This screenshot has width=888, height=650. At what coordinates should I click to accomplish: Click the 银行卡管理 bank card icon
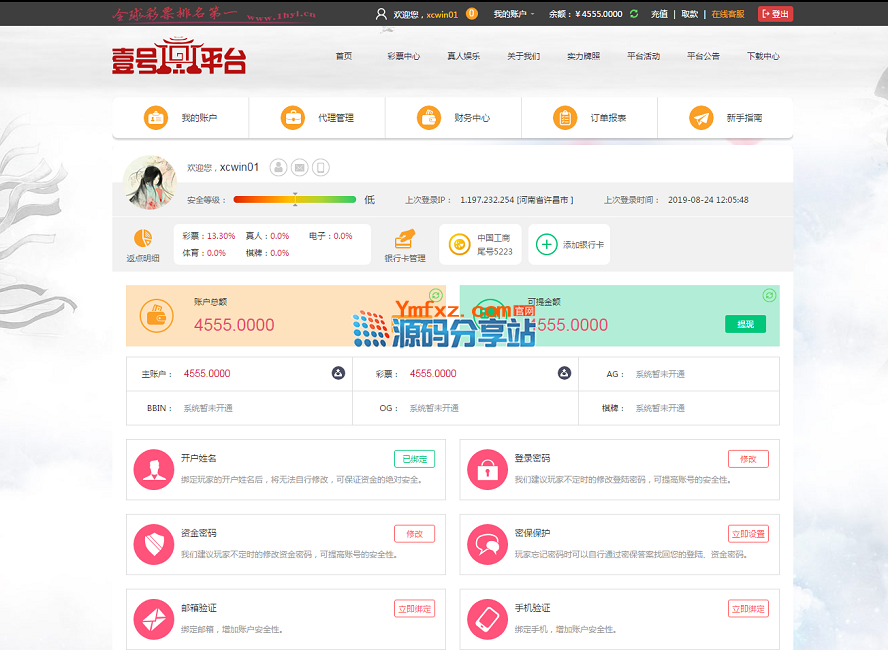pyautogui.click(x=404, y=239)
